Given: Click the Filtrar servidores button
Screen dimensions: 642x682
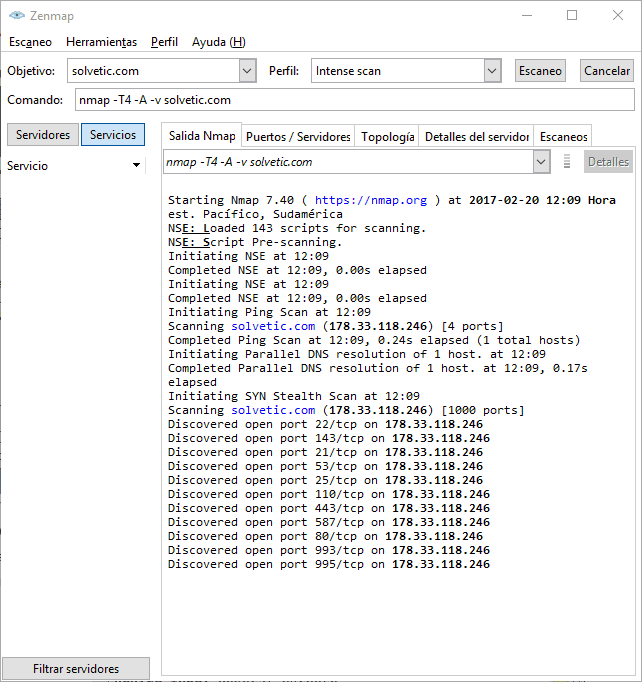Looking at the screenshot, I should click(x=76, y=668).
